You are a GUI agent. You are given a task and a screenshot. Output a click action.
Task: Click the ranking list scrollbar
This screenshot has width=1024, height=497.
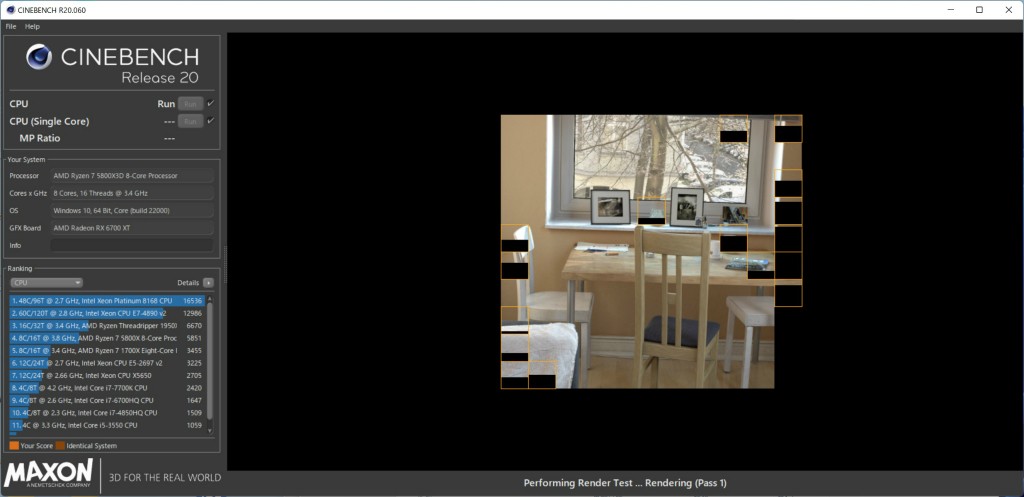point(210,360)
